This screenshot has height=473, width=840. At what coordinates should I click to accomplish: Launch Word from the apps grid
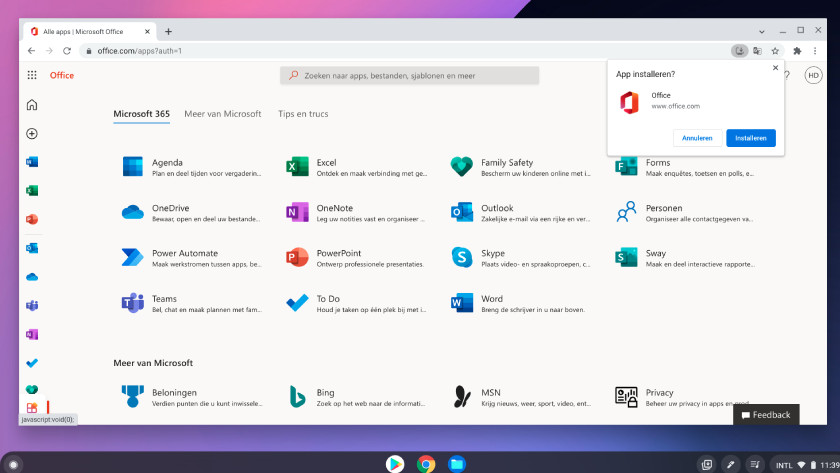(520, 303)
